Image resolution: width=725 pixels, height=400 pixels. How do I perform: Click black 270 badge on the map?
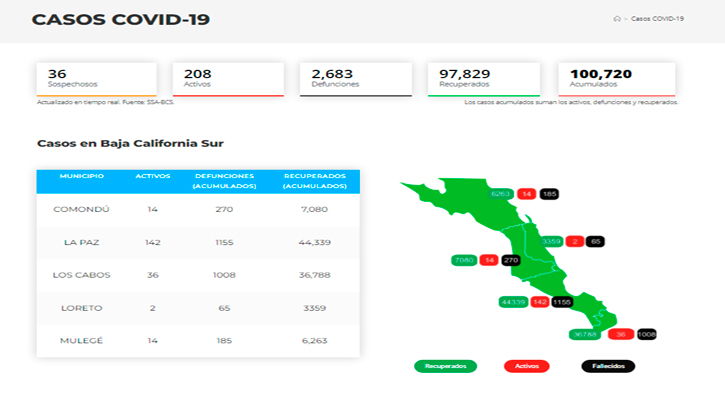pyautogui.click(x=510, y=260)
